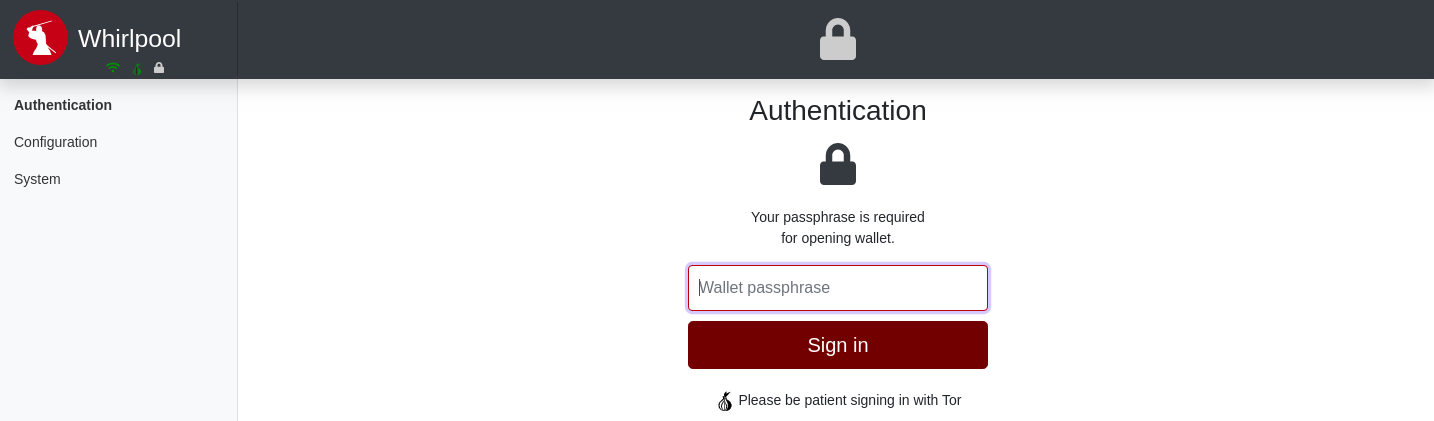The image size is (1434, 421).
Task: Click the Sign in button
Action: coord(838,345)
